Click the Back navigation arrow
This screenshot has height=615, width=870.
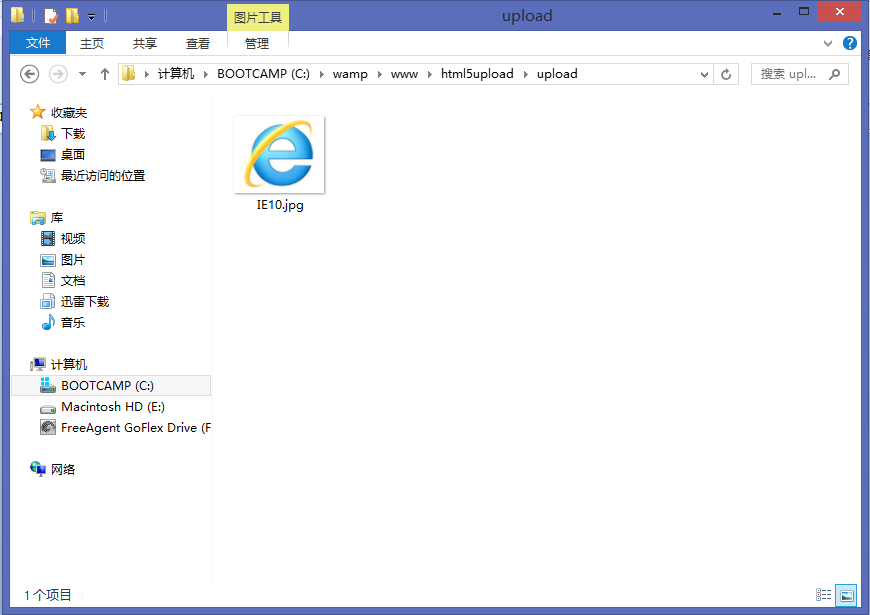click(29, 74)
